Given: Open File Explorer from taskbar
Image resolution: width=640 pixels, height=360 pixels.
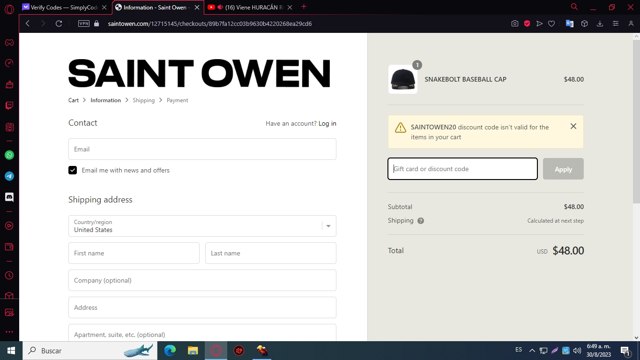Looking at the screenshot, I should pos(193,351).
